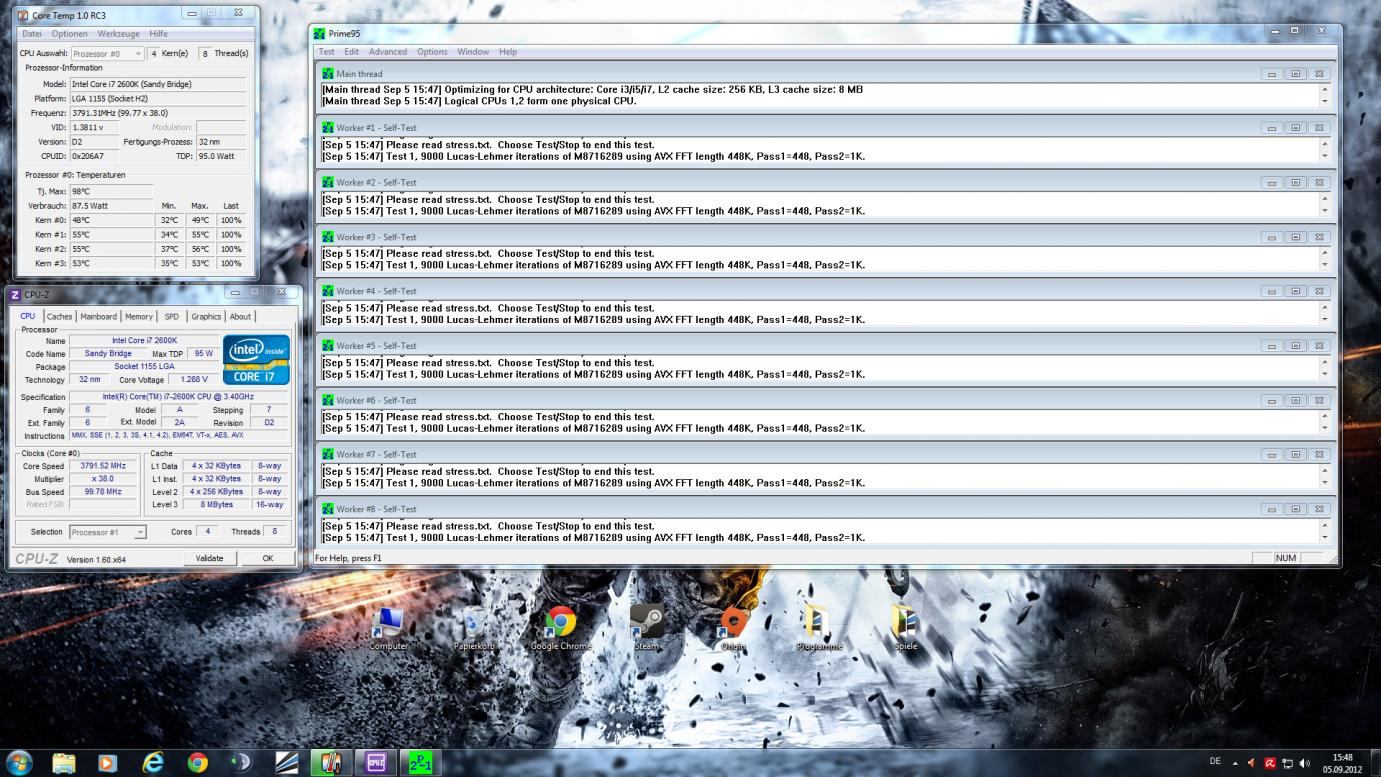This screenshot has width=1381, height=777.
Task: Switch to the Memory tab in CPU-Z
Action: (x=139, y=316)
